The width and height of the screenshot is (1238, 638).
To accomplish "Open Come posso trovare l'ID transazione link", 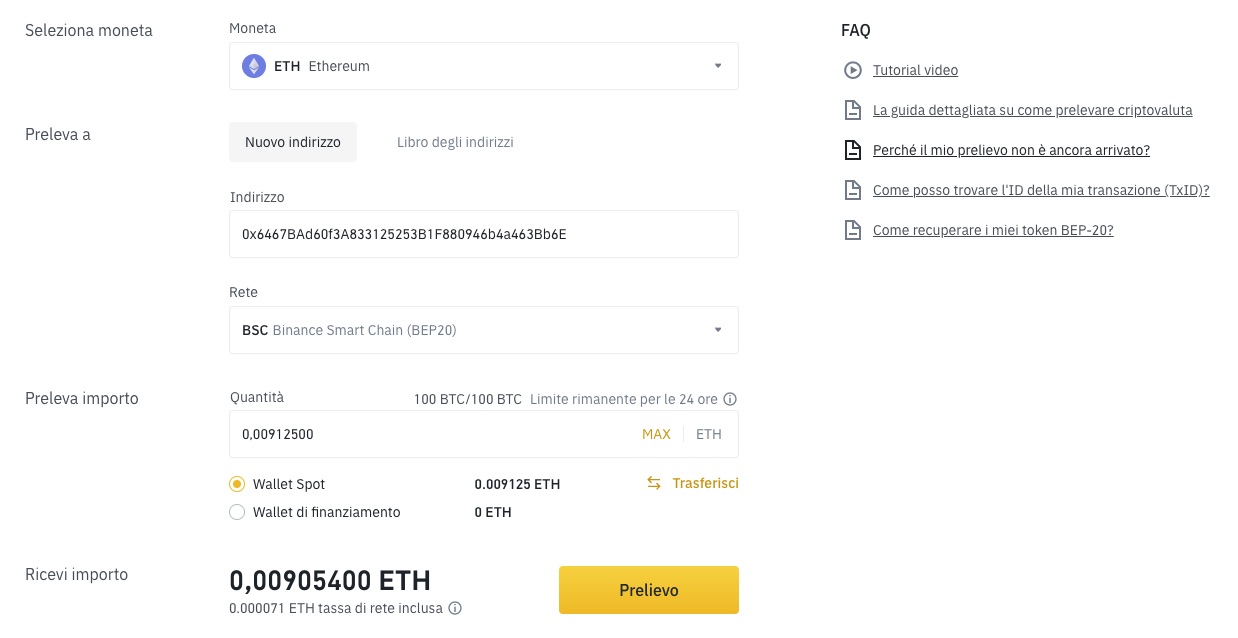I will [1041, 190].
